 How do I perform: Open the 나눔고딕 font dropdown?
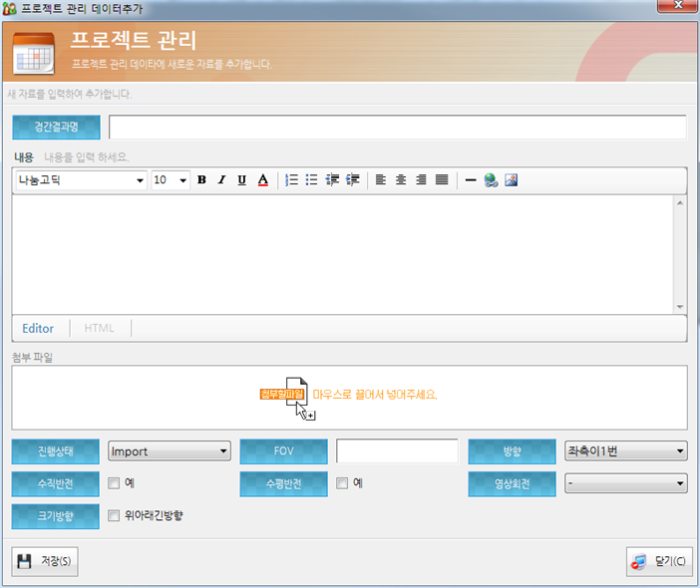click(80, 181)
